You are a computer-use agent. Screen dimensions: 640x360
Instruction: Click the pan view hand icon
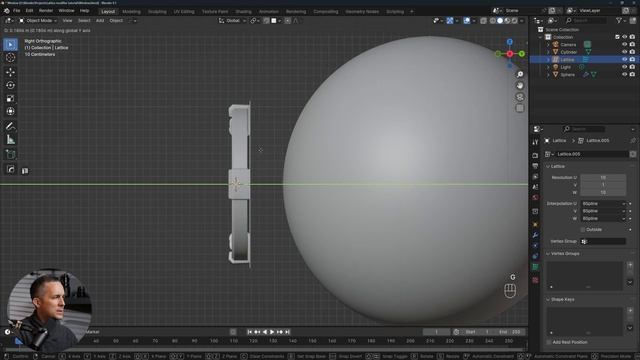pyautogui.click(x=520, y=86)
